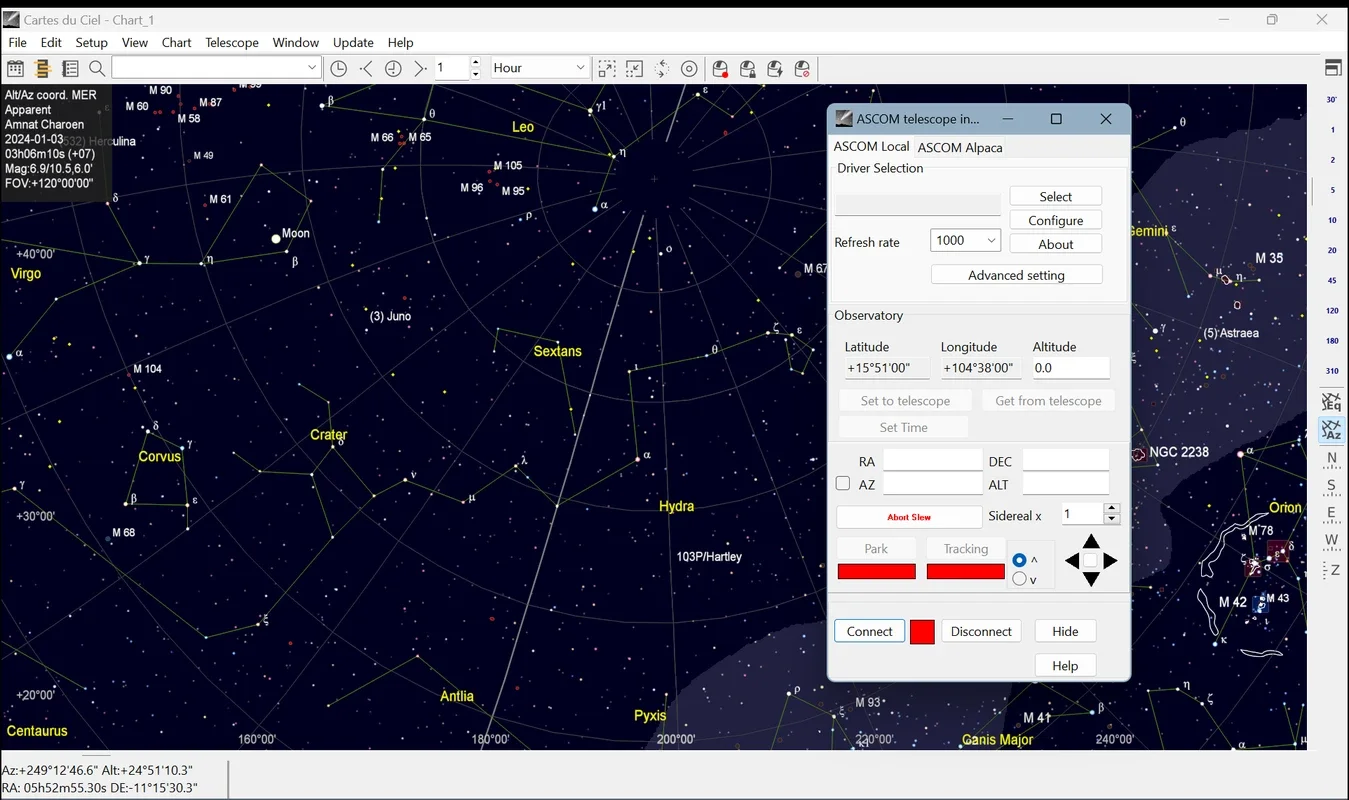Open the Hour time unit dropdown

[580, 68]
